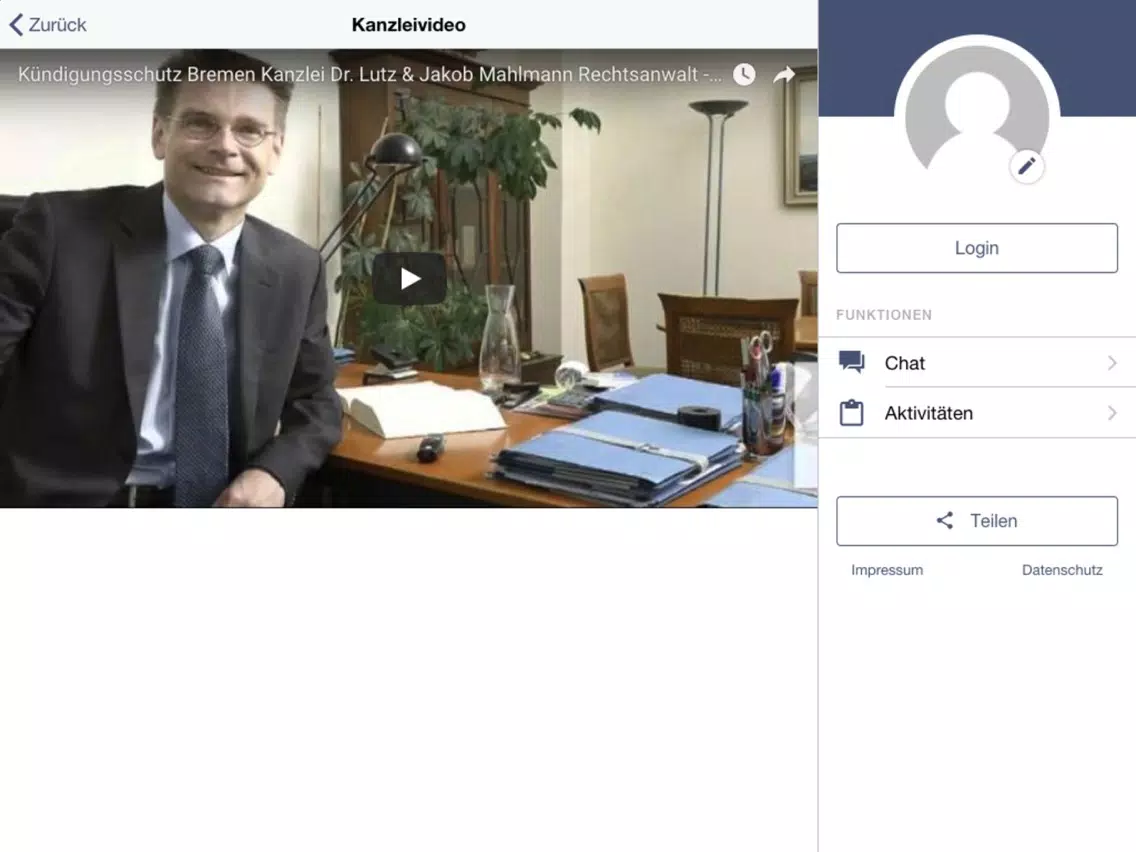The height and width of the screenshot is (852, 1136).
Task: Edit profile picture with pencil icon
Action: (x=1027, y=167)
